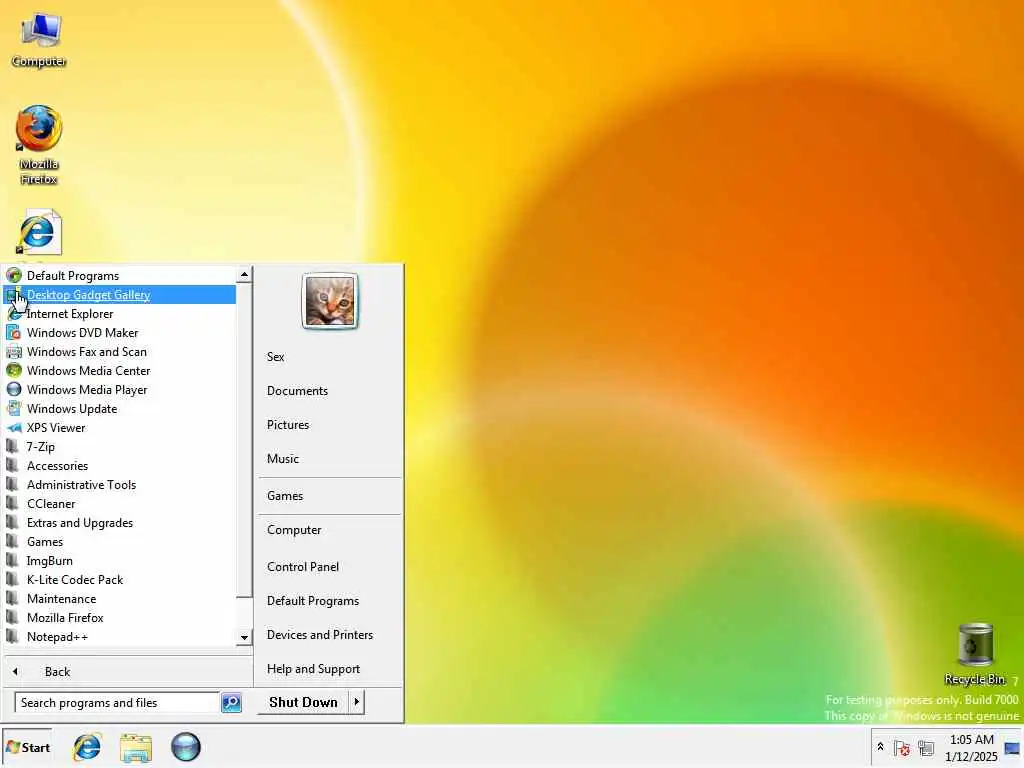Open the Shut Down options arrow
Screen dimensions: 1024x768
click(357, 702)
